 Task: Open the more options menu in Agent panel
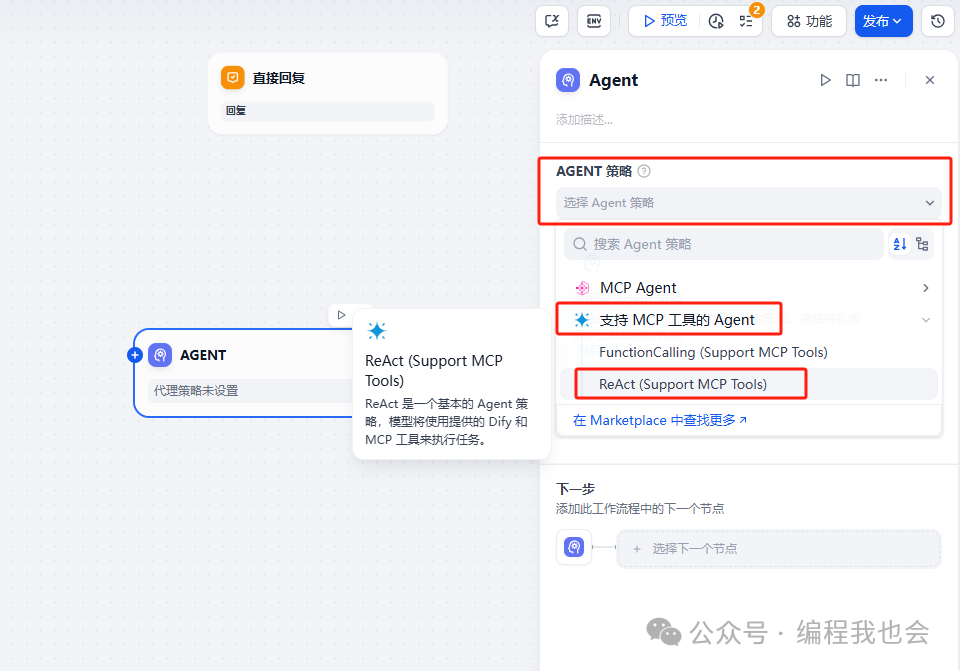click(881, 80)
